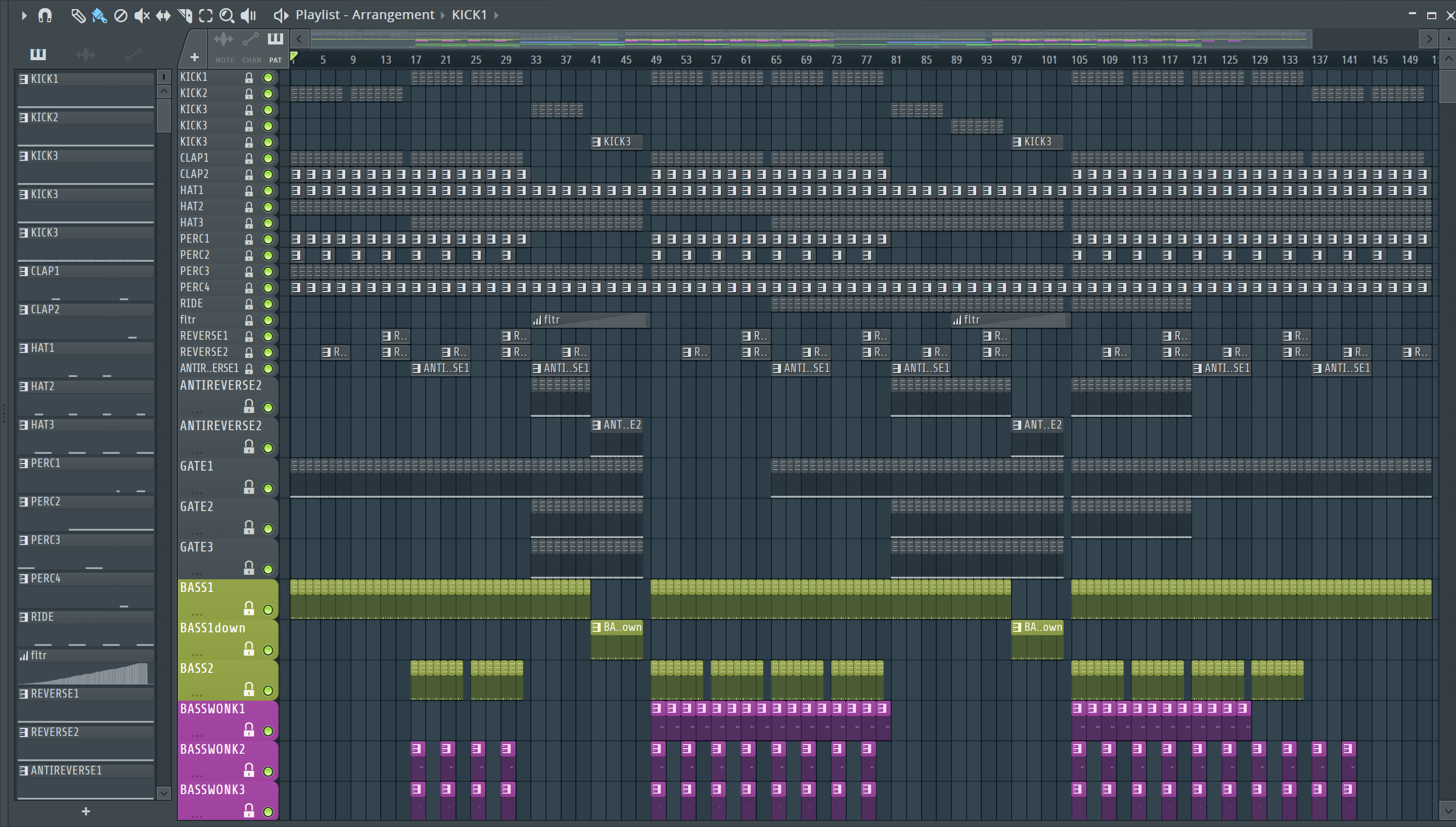Lock the first ANTIREVERSE2 track
The height and width of the screenshot is (827, 1456).
click(x=249, y=406)
